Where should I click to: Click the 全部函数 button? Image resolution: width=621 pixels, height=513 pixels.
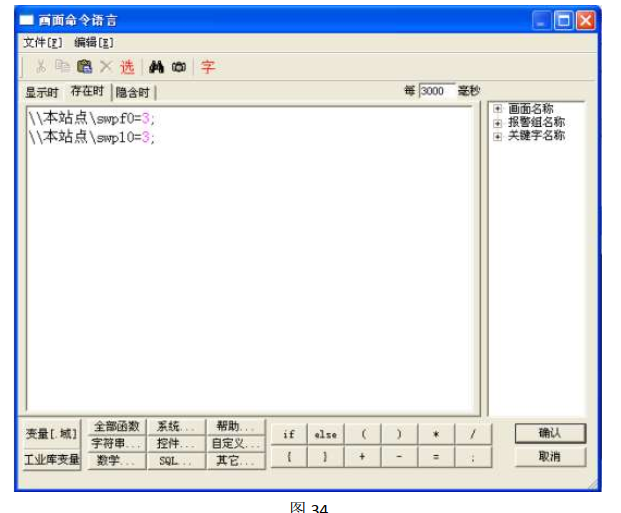116,426
